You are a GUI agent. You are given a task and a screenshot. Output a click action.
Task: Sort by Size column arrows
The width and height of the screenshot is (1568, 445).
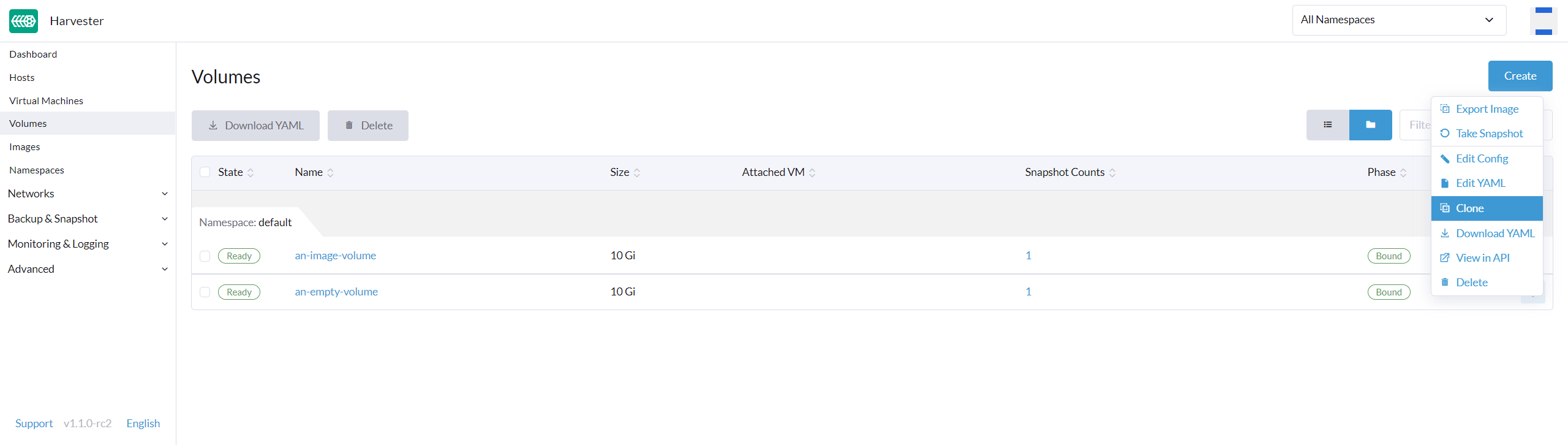click(637, 173)
